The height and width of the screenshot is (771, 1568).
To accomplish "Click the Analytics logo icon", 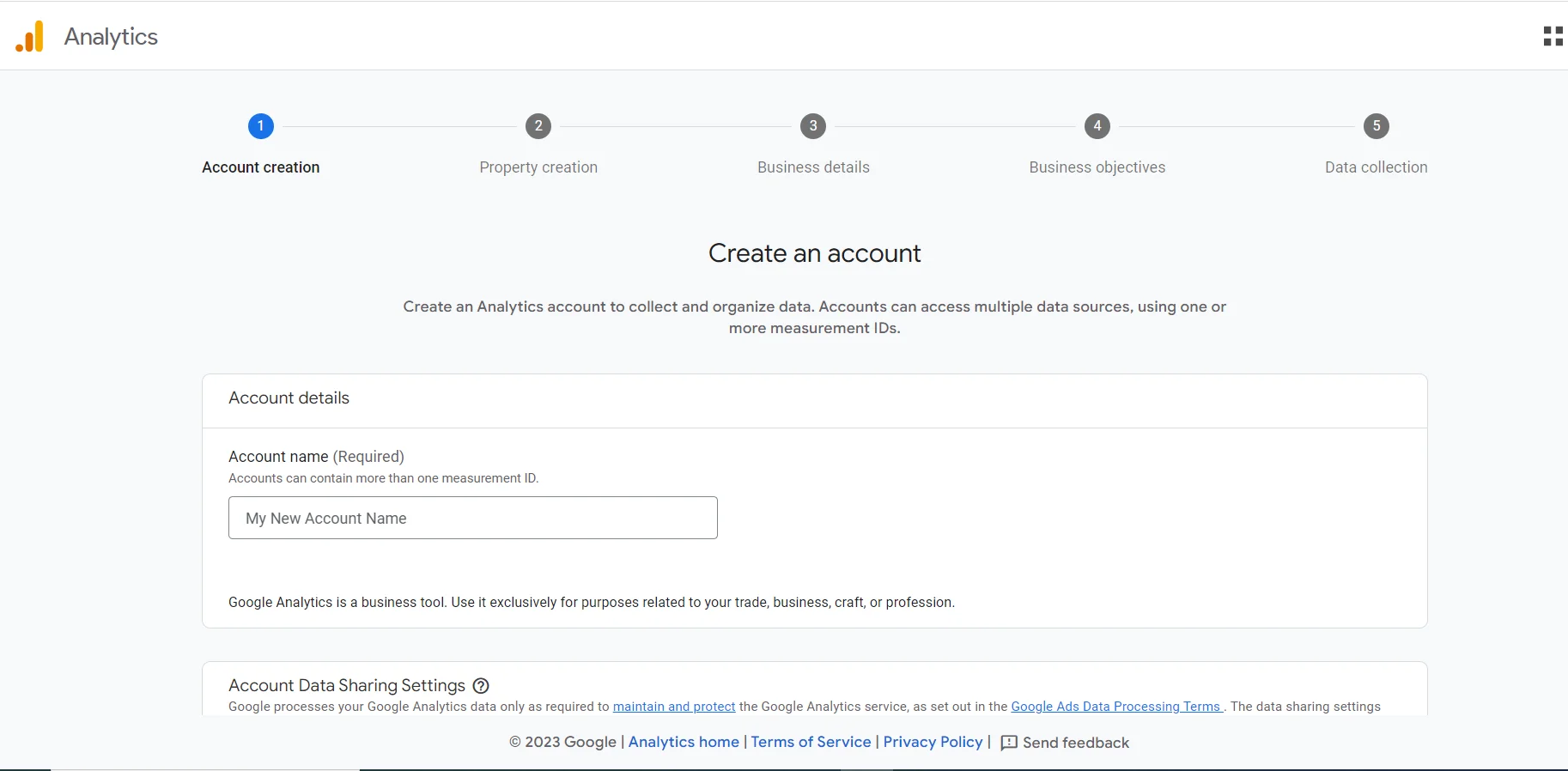I will (30, 37).
